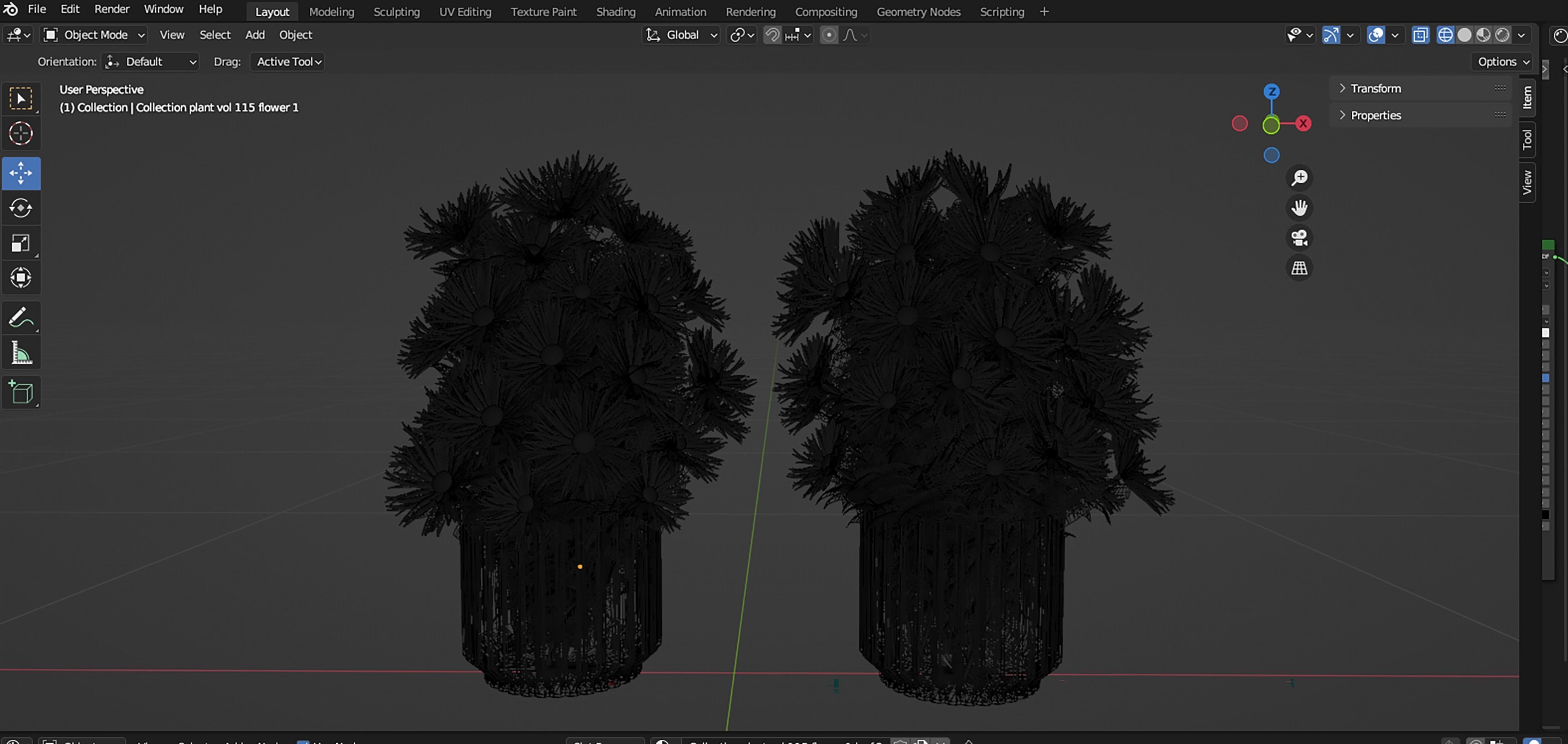Image resolution: width=1568 pixels, height=744 pixels.
Task: Select the Select Box tool
Action: [x=21, y=99]
